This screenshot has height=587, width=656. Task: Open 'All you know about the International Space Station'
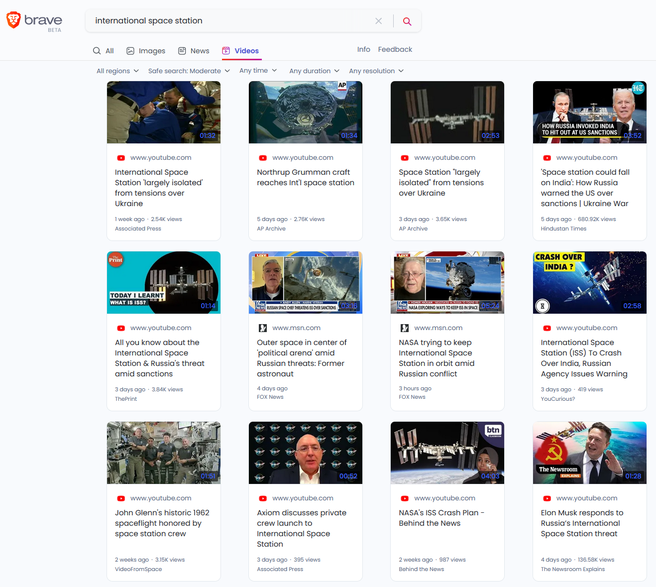(x=159, y=358)
